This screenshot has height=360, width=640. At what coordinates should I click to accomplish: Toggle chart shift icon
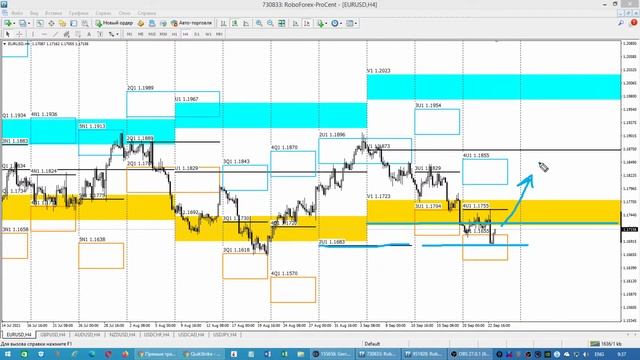coord(307,23)
